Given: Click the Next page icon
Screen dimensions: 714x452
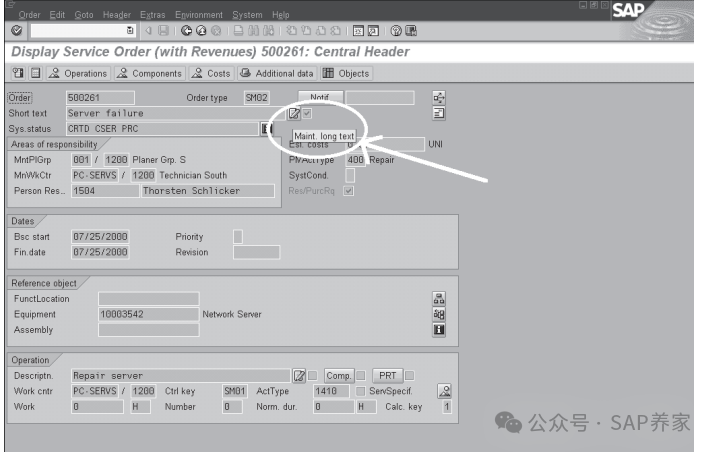Looking at the screenshot, I should 321,30.
